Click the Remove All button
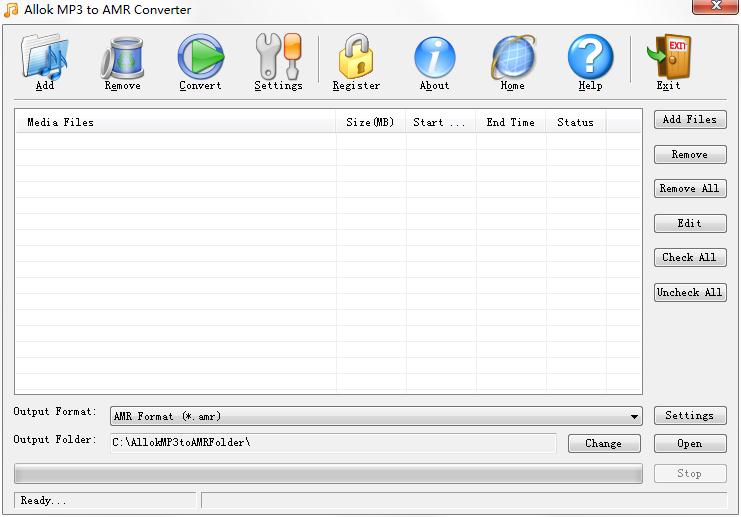This screenshot has width=741, height=517. pos(689,189)
